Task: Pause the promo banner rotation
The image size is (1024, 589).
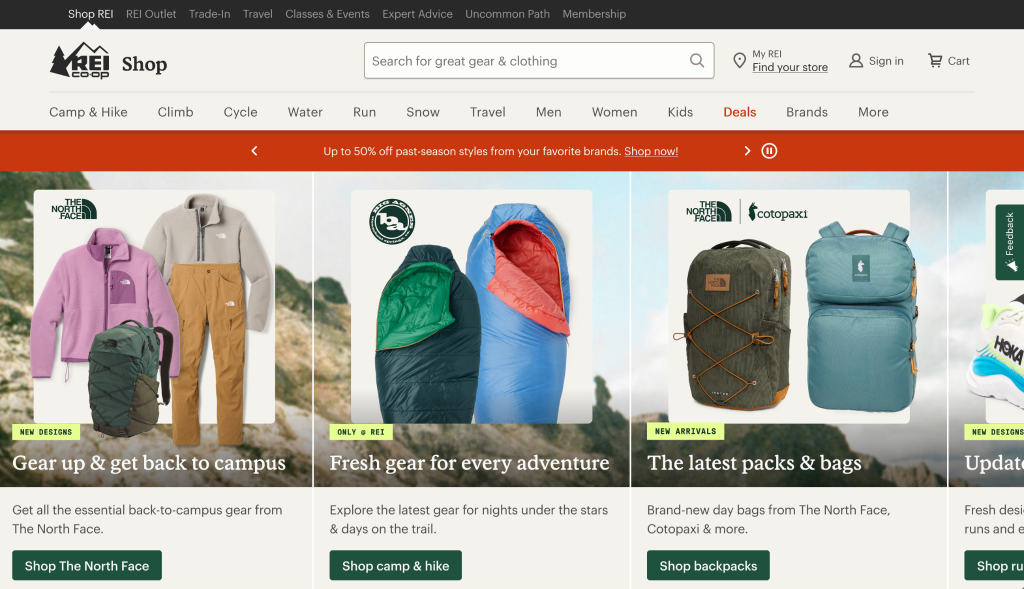Action: 769,151
